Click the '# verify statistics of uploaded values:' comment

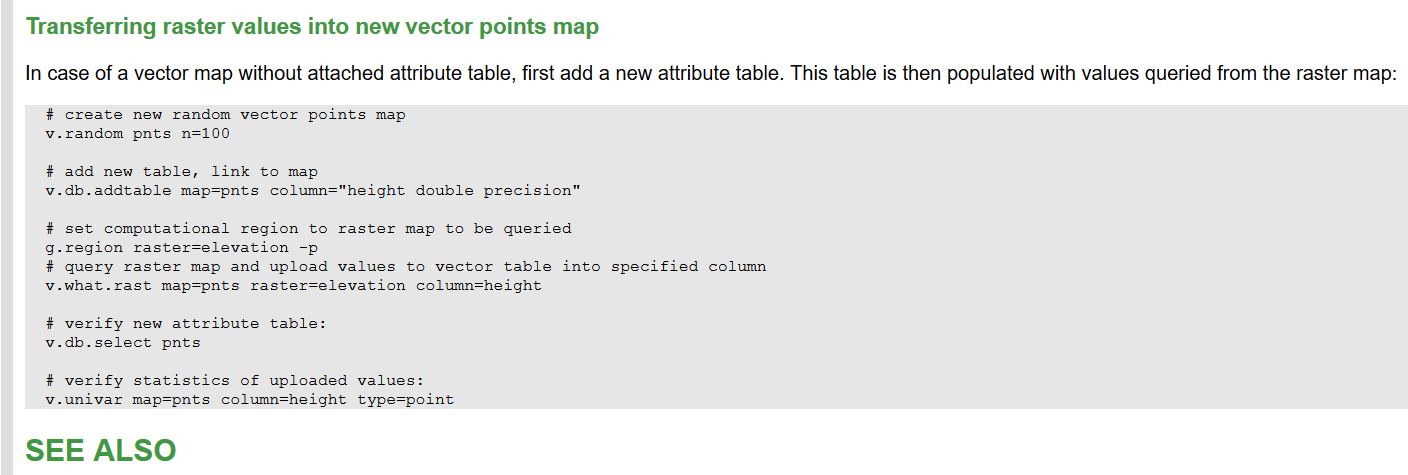pos(236,381)
